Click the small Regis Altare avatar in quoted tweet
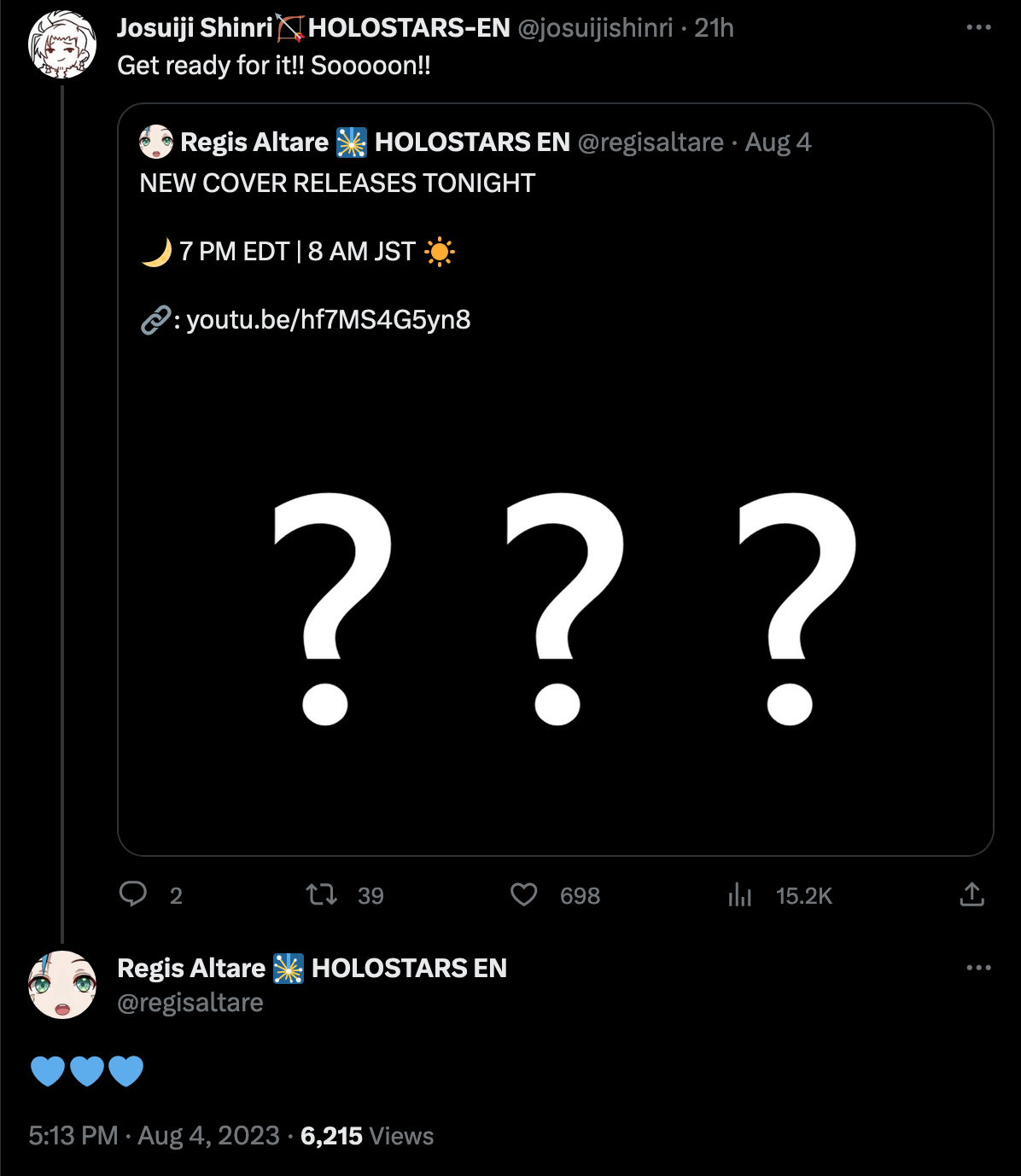Screen dimensions: 1021x1176 (156, 142)
